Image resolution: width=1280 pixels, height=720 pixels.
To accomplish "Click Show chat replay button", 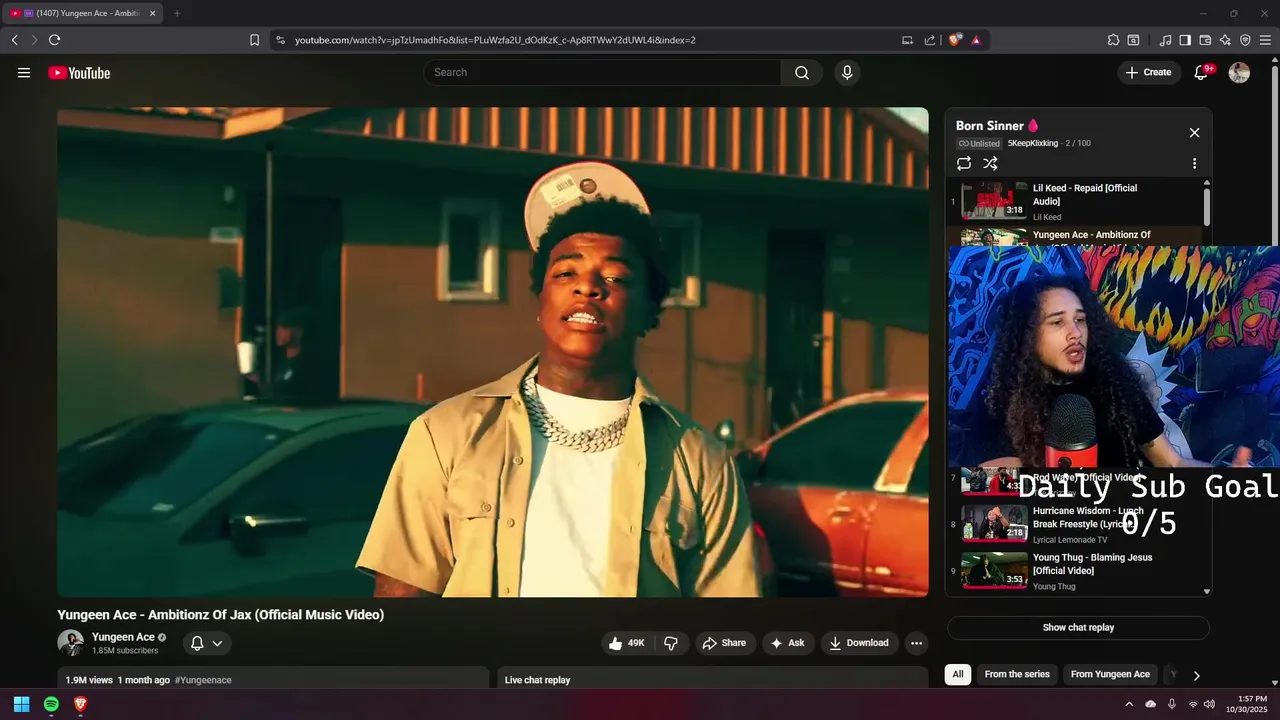I will tap(1078, 628).
